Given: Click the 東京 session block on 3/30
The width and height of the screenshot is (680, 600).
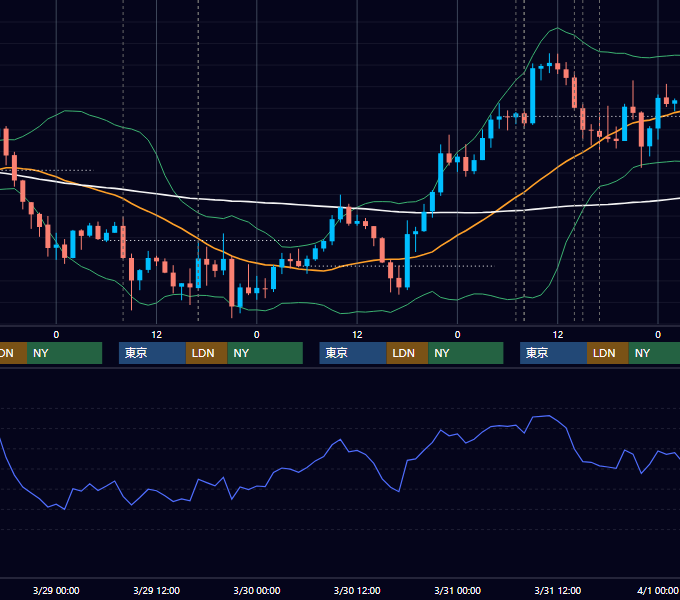Looking at the screenshot, I should pyautogui.click(x=353, y=353).
